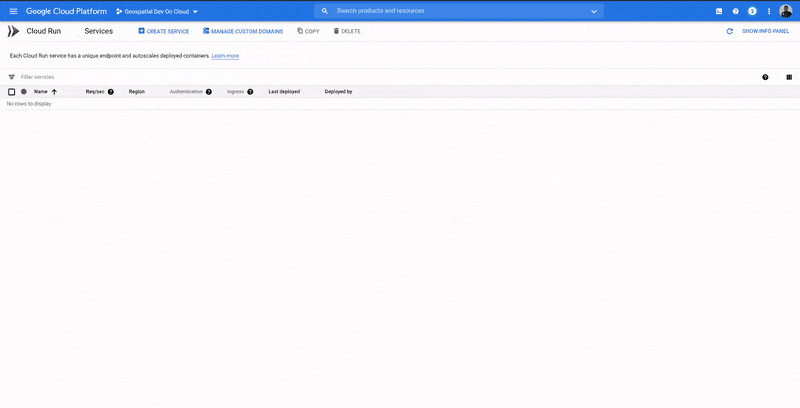Open the help question mark in top bar
This screenshot has height=408, width=800.
tap(735, 11)
